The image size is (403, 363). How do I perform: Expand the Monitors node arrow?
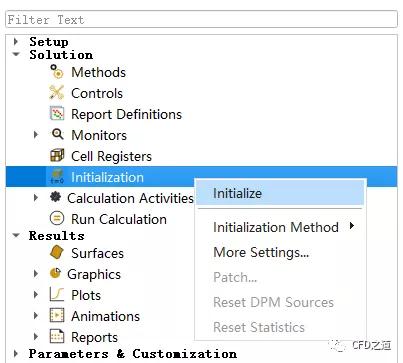36,135
